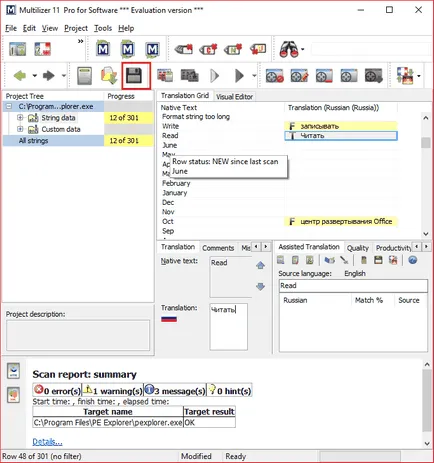The image size is (434, 463).
Task: Click the leftmost tag icon with red star
Action: coord(184,49)
